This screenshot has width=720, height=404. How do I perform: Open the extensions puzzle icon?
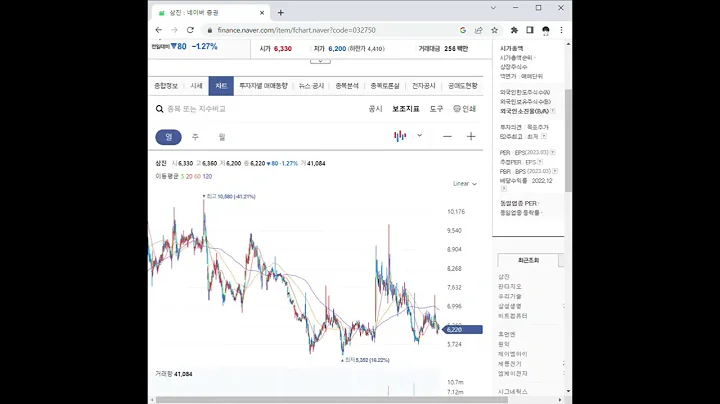[x=514, y=30]
